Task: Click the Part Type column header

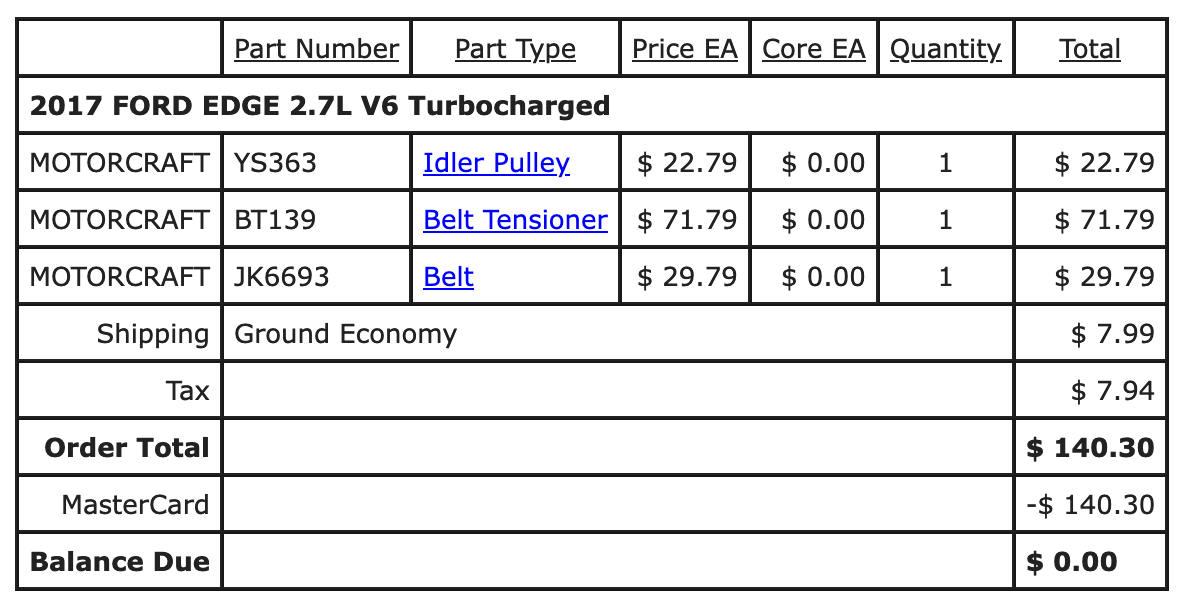Action: 515,49
